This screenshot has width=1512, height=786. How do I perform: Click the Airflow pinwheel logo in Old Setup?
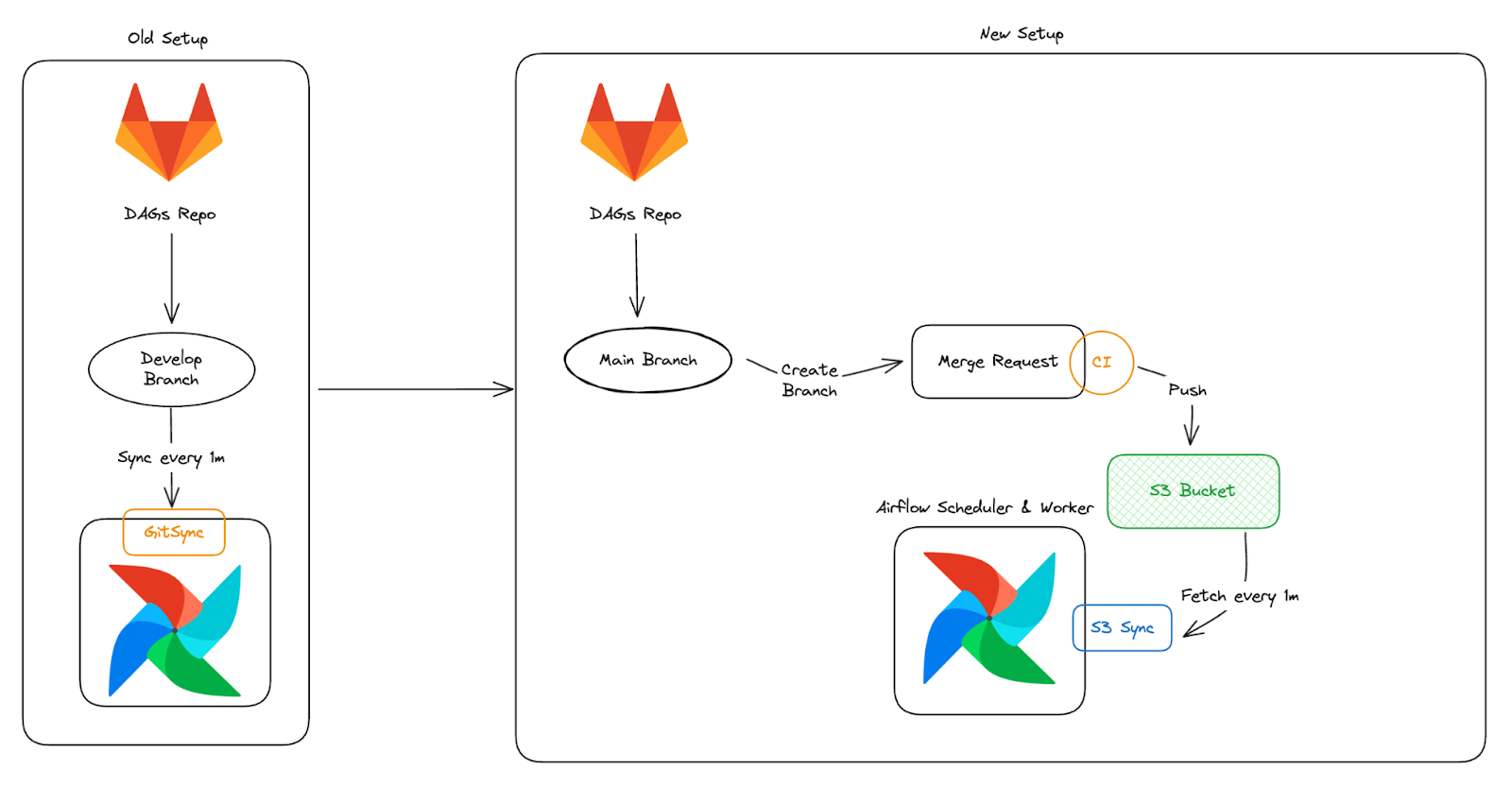[175, 630]
